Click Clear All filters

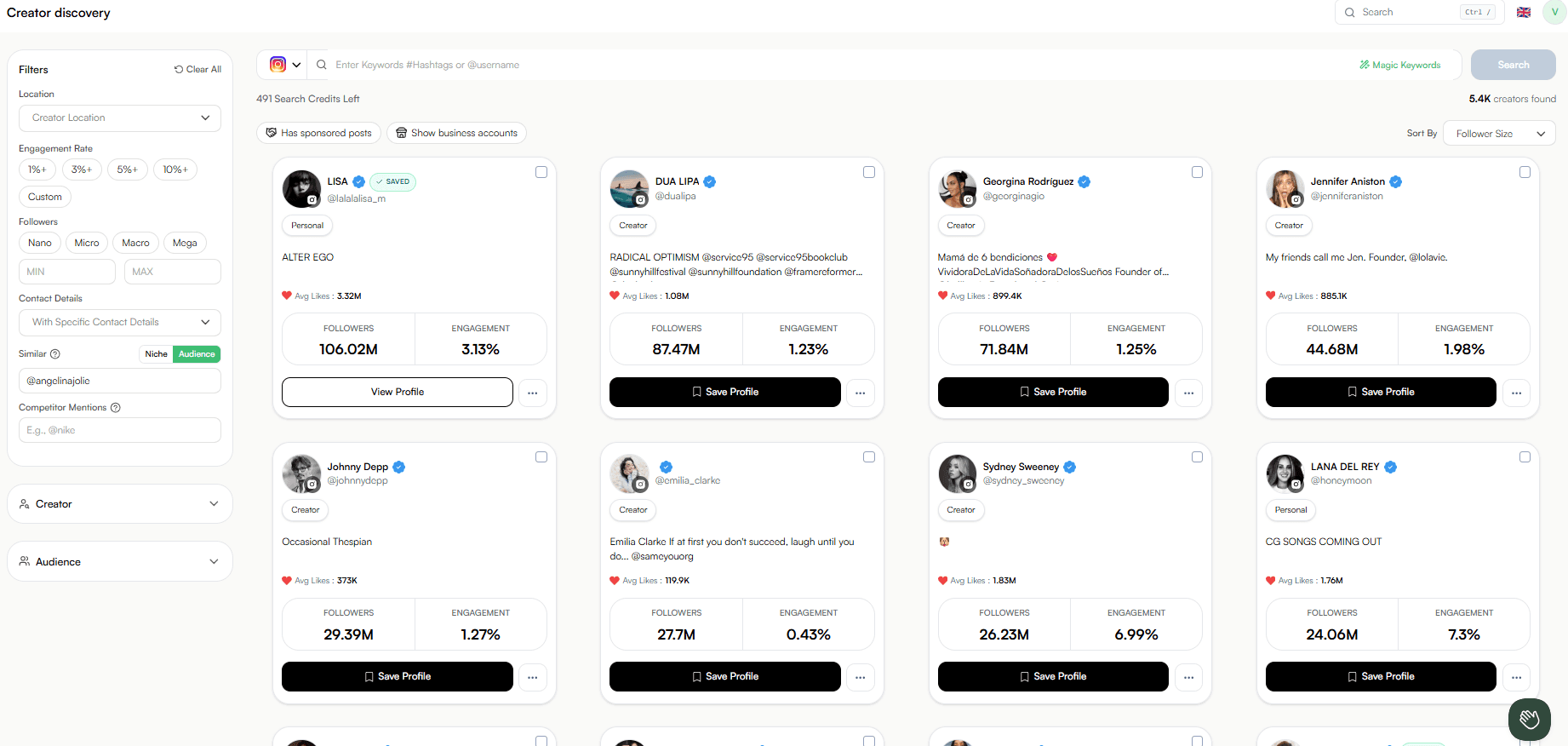click(197, 70)
